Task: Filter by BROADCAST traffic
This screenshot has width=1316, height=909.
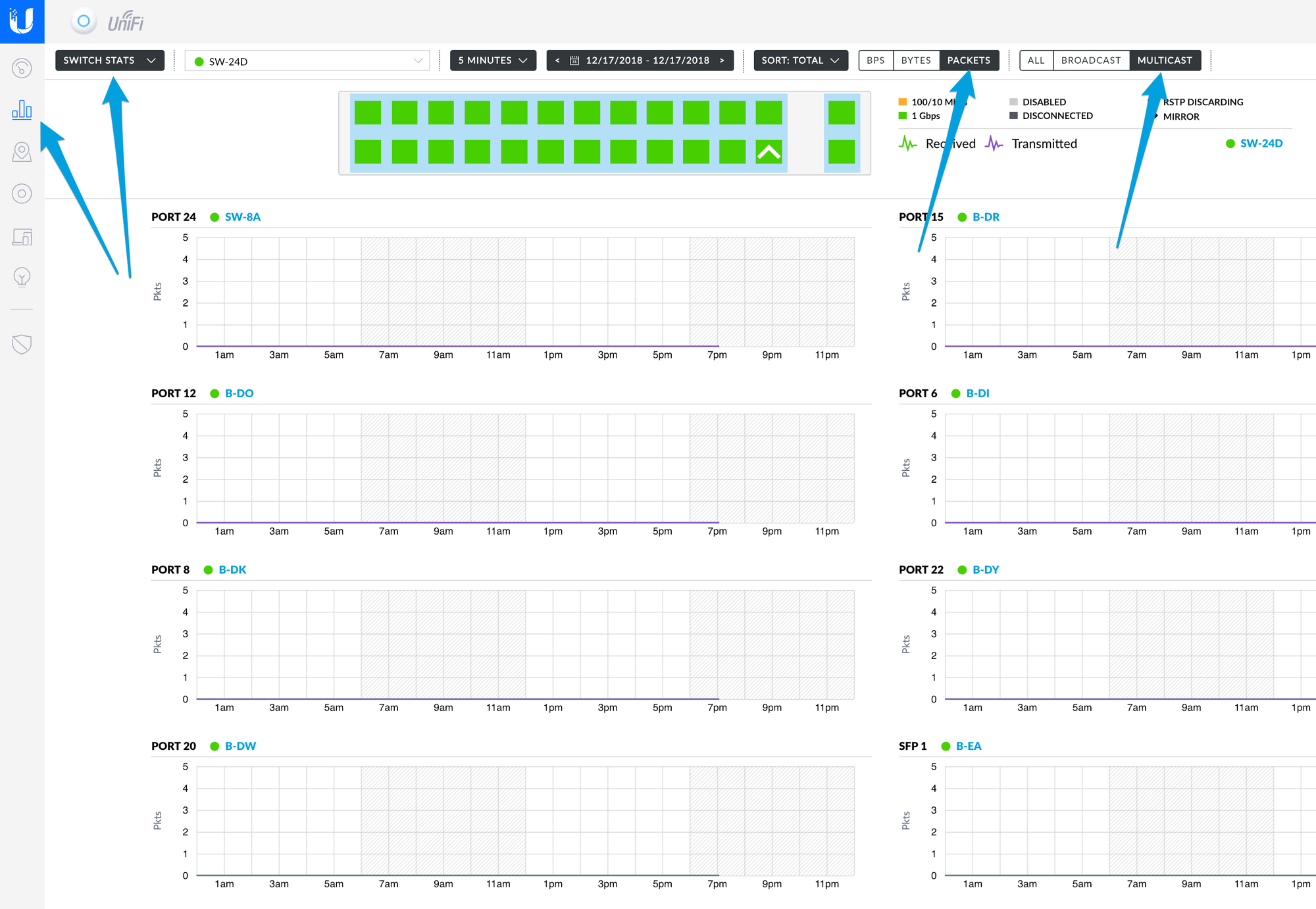Action: tap(1091, 61)
